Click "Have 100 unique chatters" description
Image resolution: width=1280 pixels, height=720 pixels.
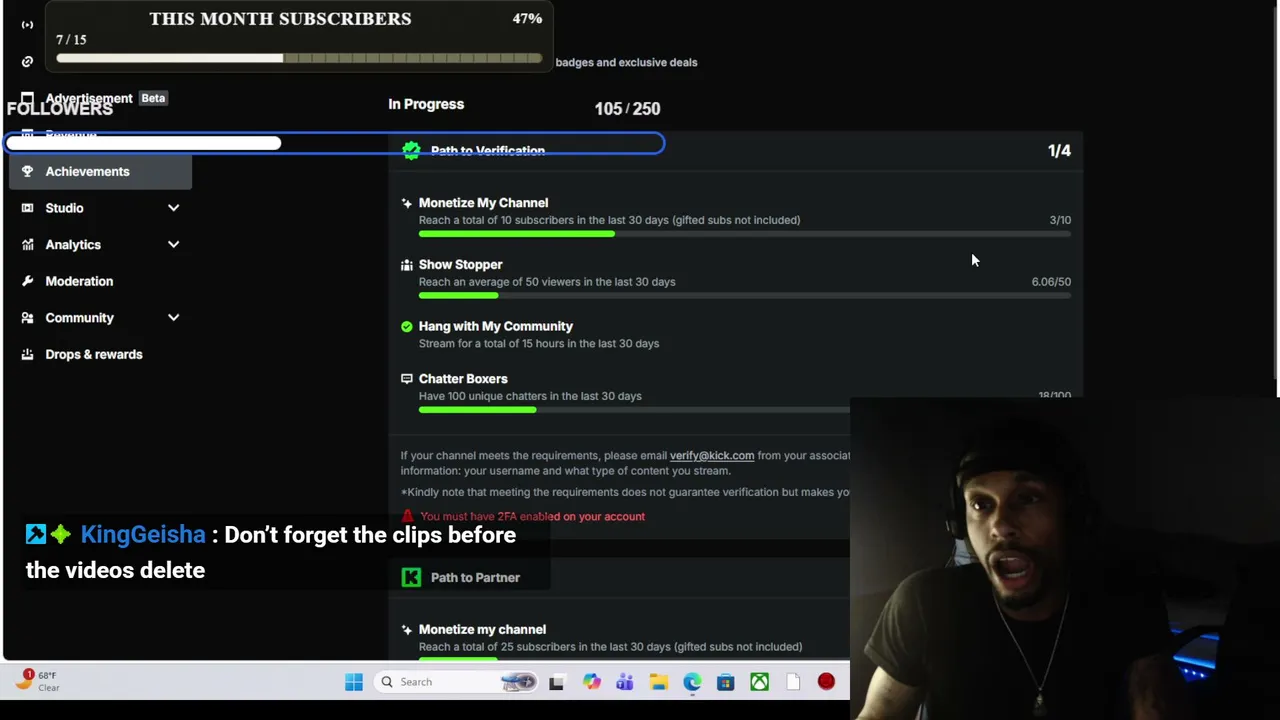(x=530, y=396)
